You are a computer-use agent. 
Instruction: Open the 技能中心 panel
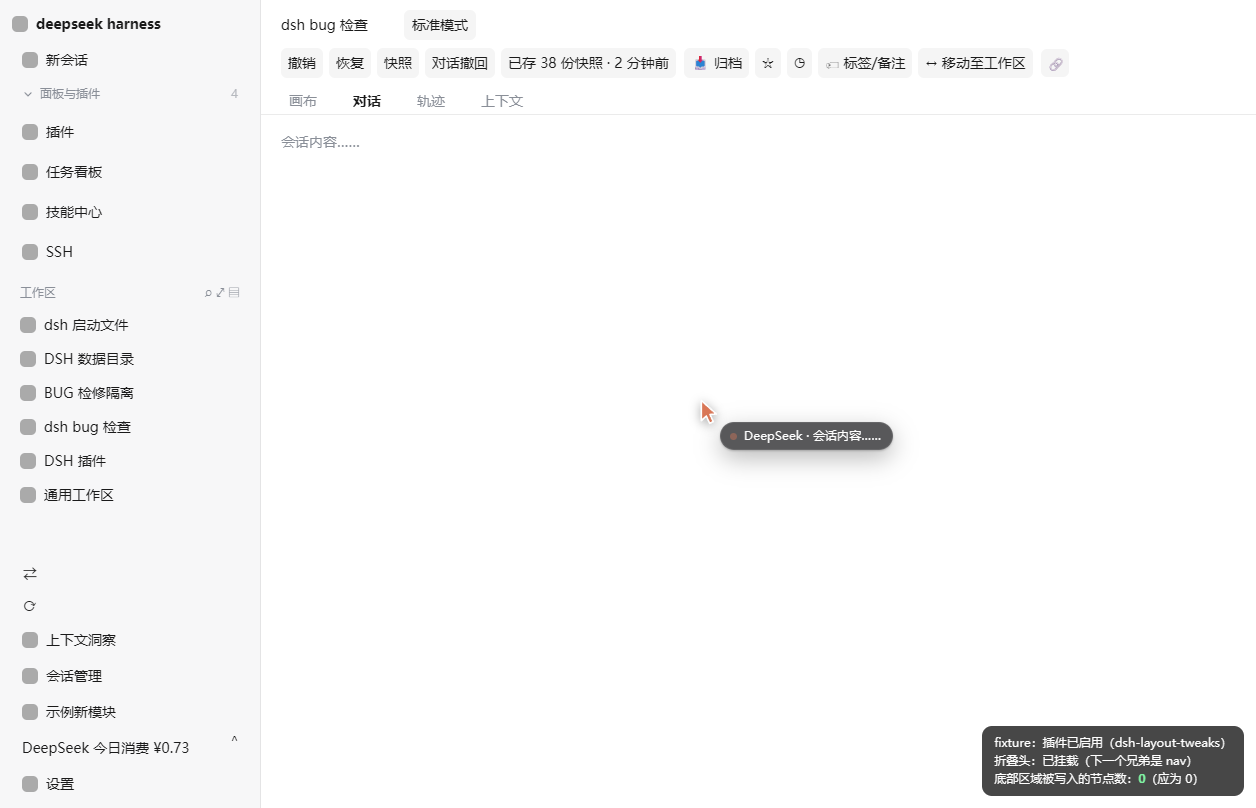click(x=130, y=212)
